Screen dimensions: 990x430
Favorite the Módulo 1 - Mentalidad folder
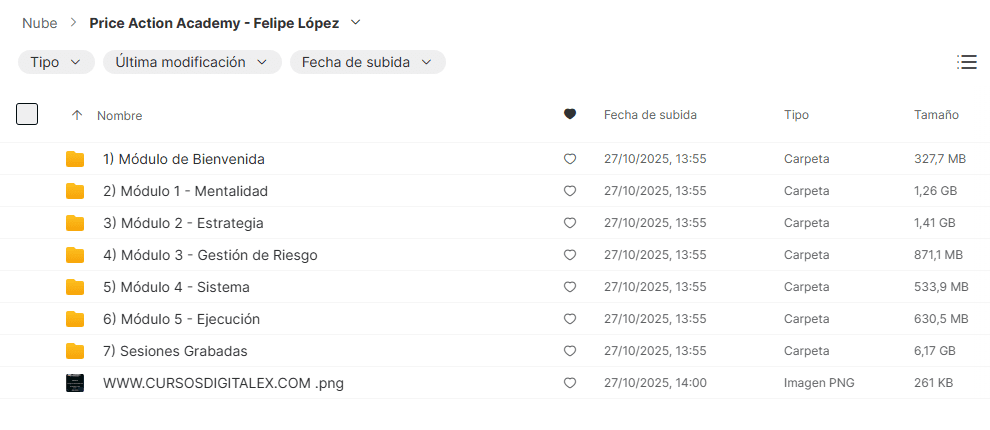click(570, 191)
